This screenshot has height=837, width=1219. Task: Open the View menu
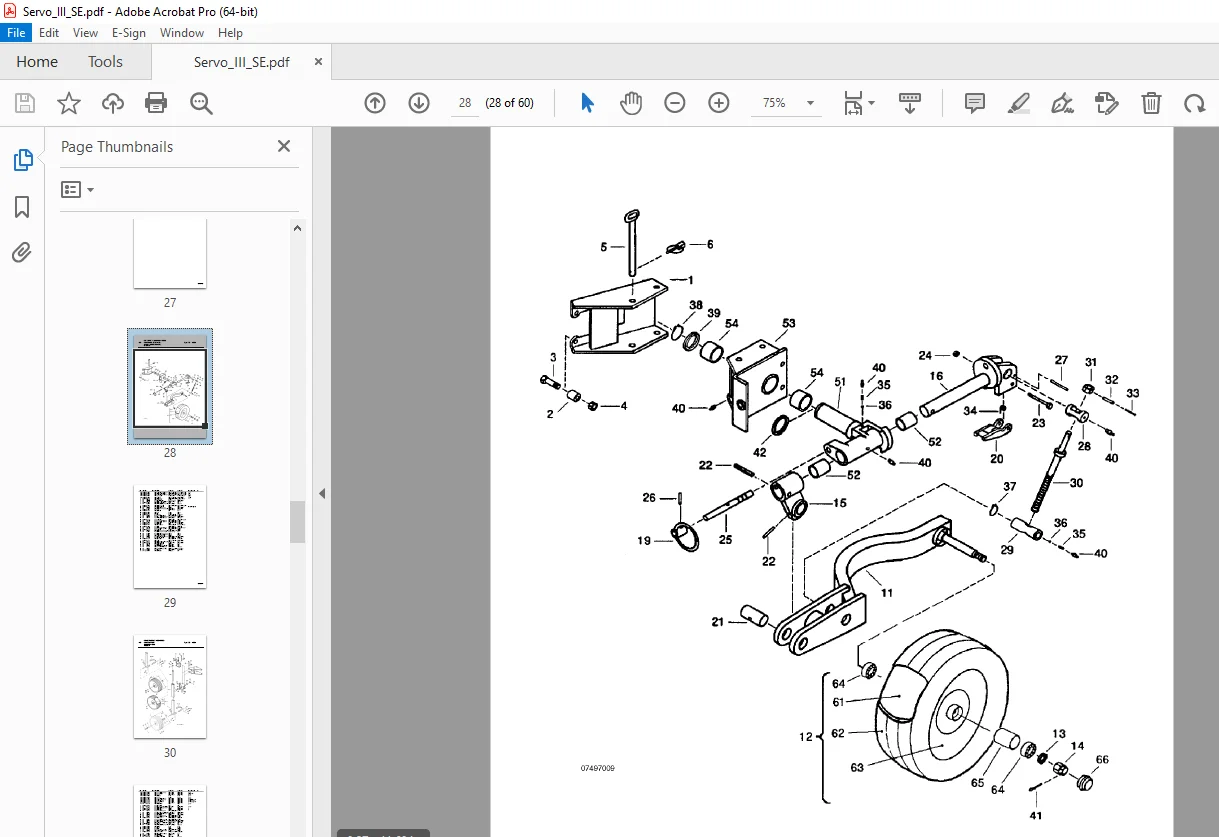(x=85, y=33)
